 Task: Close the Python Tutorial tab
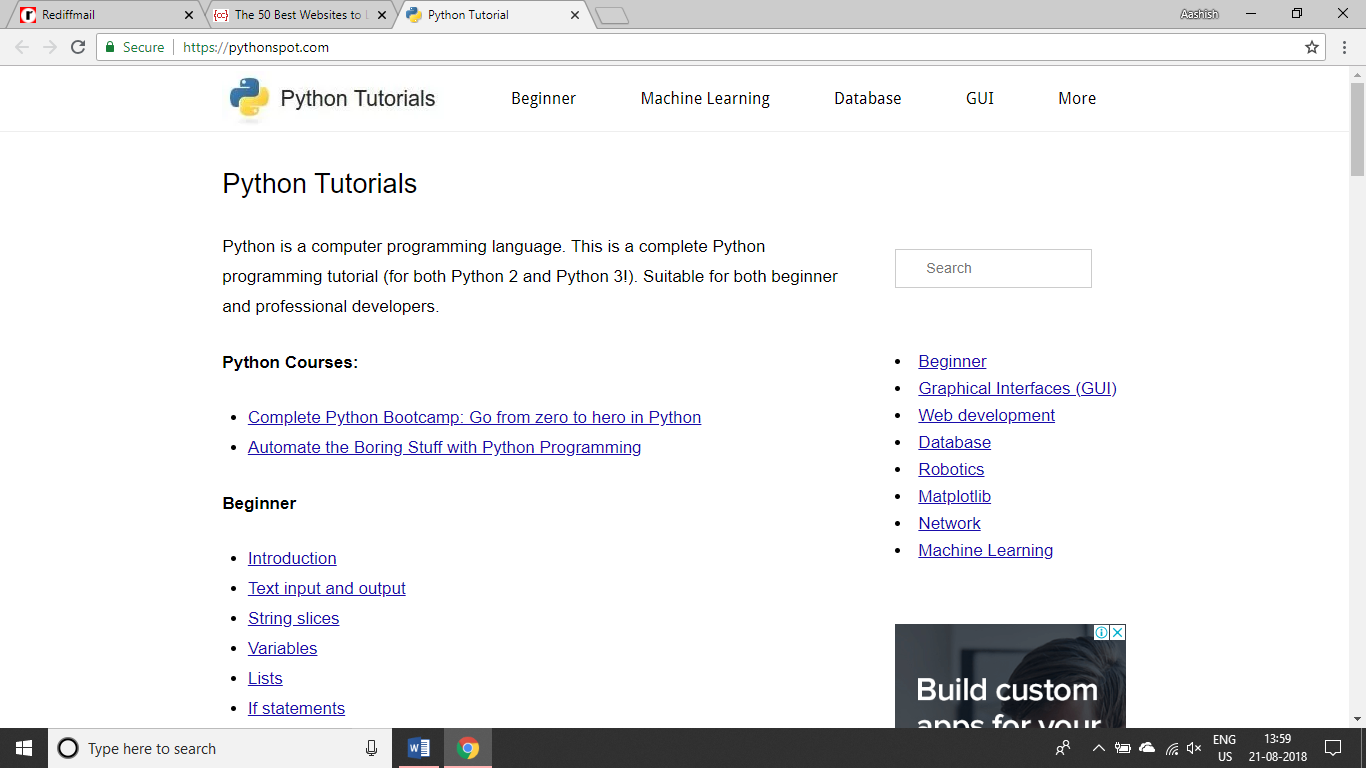(575, 15)
